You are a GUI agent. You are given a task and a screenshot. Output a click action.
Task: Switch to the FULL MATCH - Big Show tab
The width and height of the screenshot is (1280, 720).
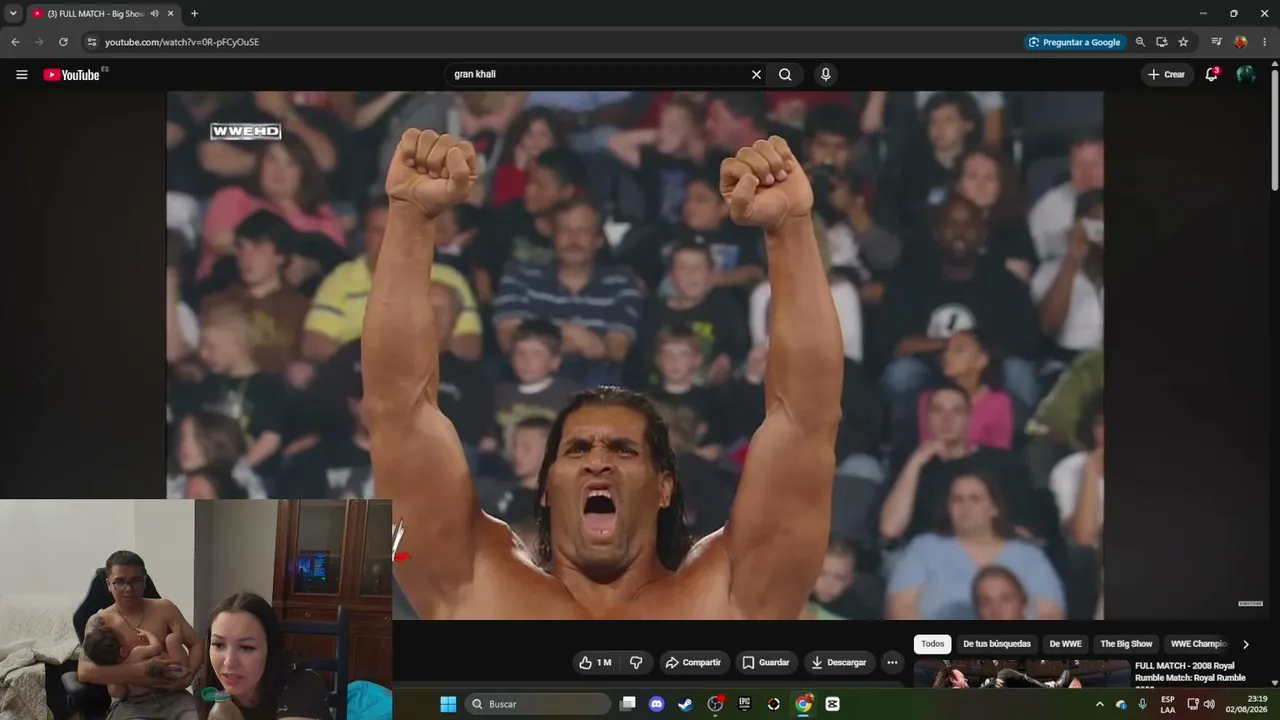[x=95, y=14]
